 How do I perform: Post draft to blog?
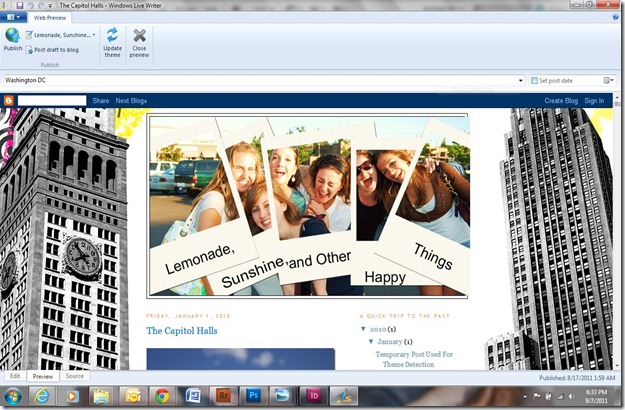[52, 50]
